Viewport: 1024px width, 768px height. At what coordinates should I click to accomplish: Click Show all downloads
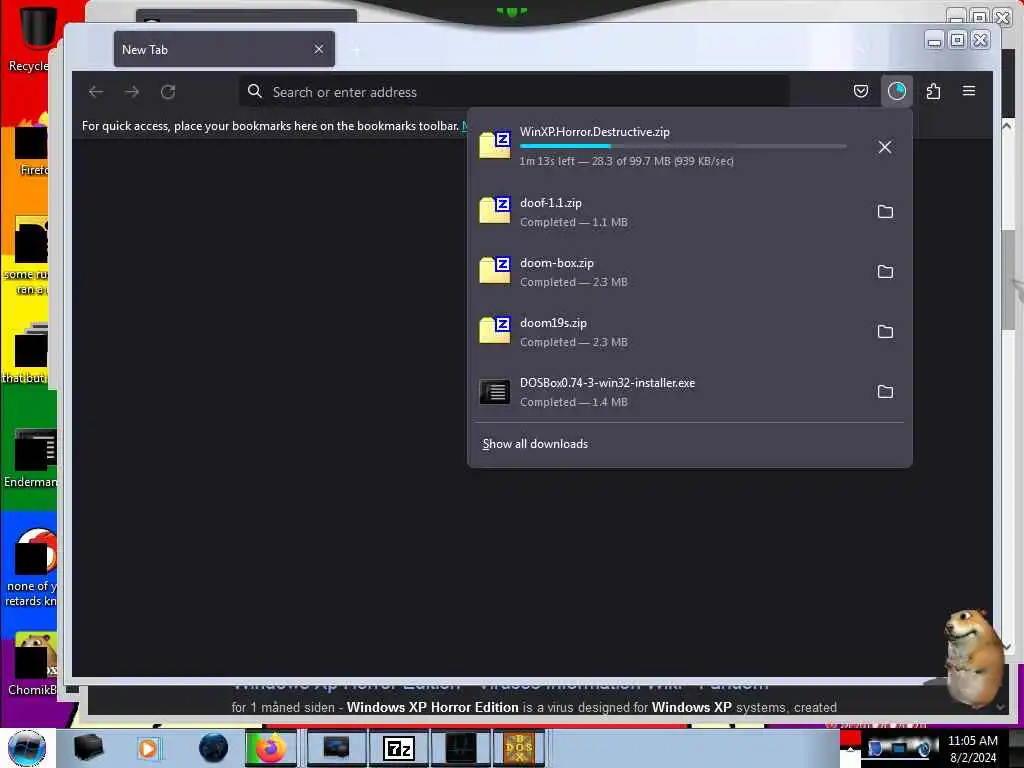pyautogui.click(x=535, y=444)
